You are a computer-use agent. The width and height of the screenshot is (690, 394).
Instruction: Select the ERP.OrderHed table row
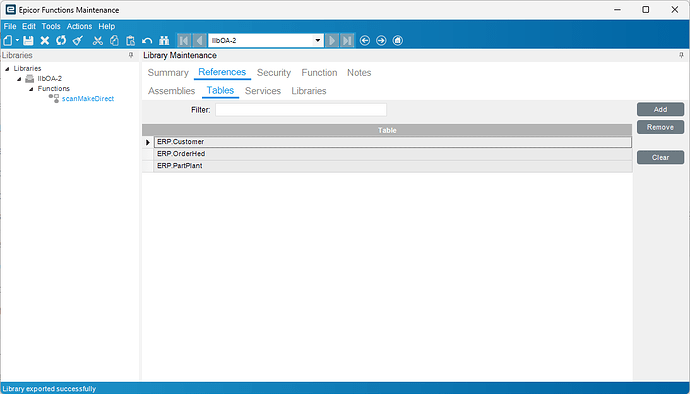click(393, 154)
